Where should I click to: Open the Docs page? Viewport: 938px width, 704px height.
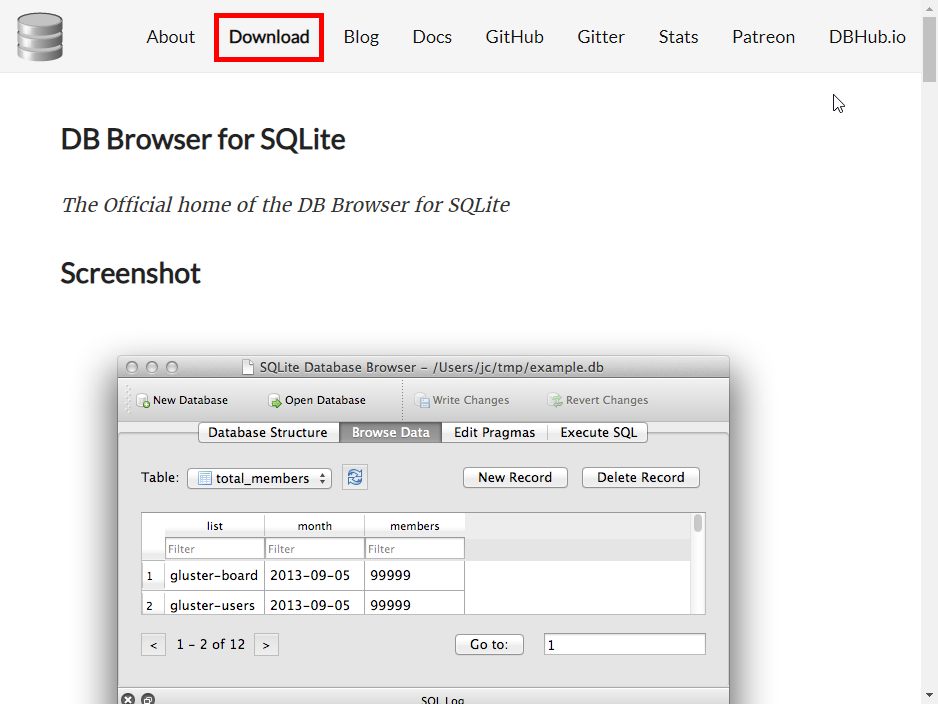point(432,37)
